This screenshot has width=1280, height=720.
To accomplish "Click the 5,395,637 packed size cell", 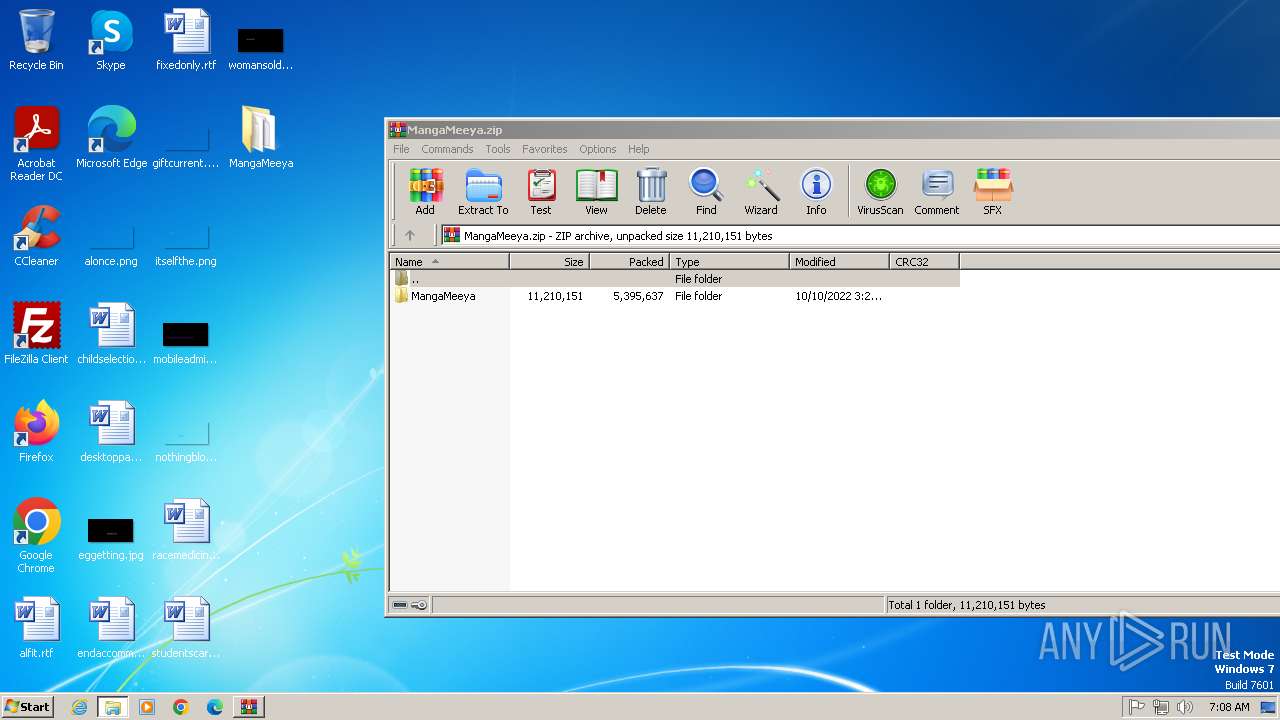I will coord(638,296).
